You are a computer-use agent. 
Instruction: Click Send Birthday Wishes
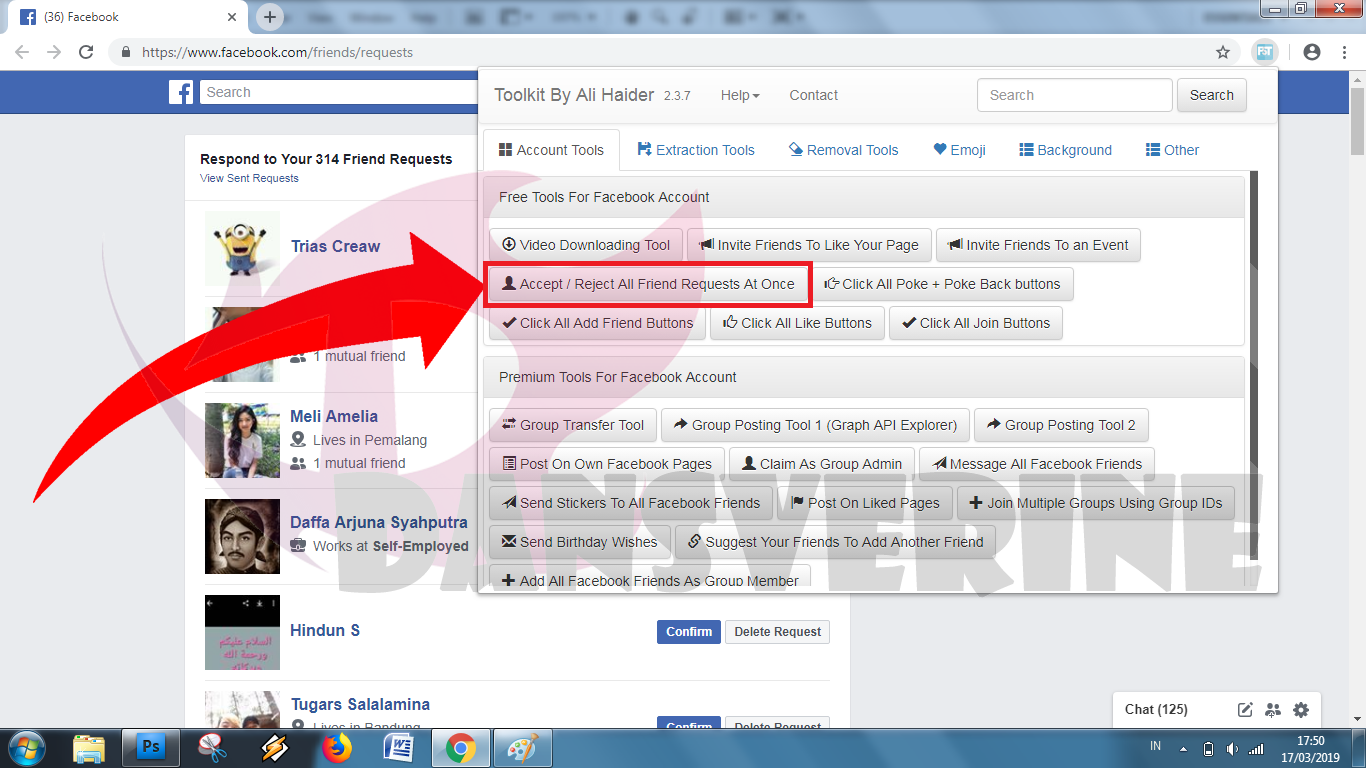point(579,542)
